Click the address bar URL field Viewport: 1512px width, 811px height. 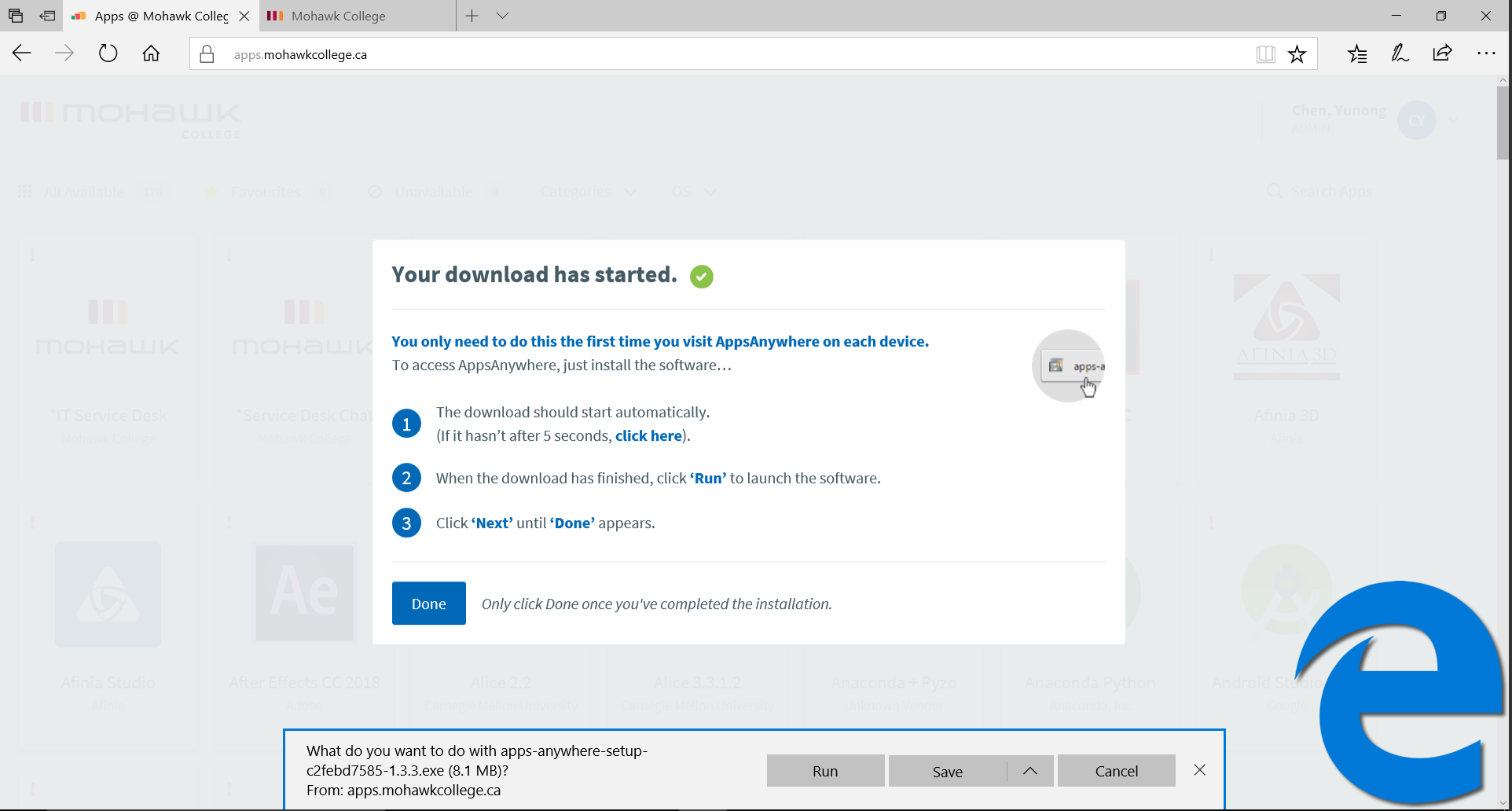pyautogui.click(x=707, y=54)
